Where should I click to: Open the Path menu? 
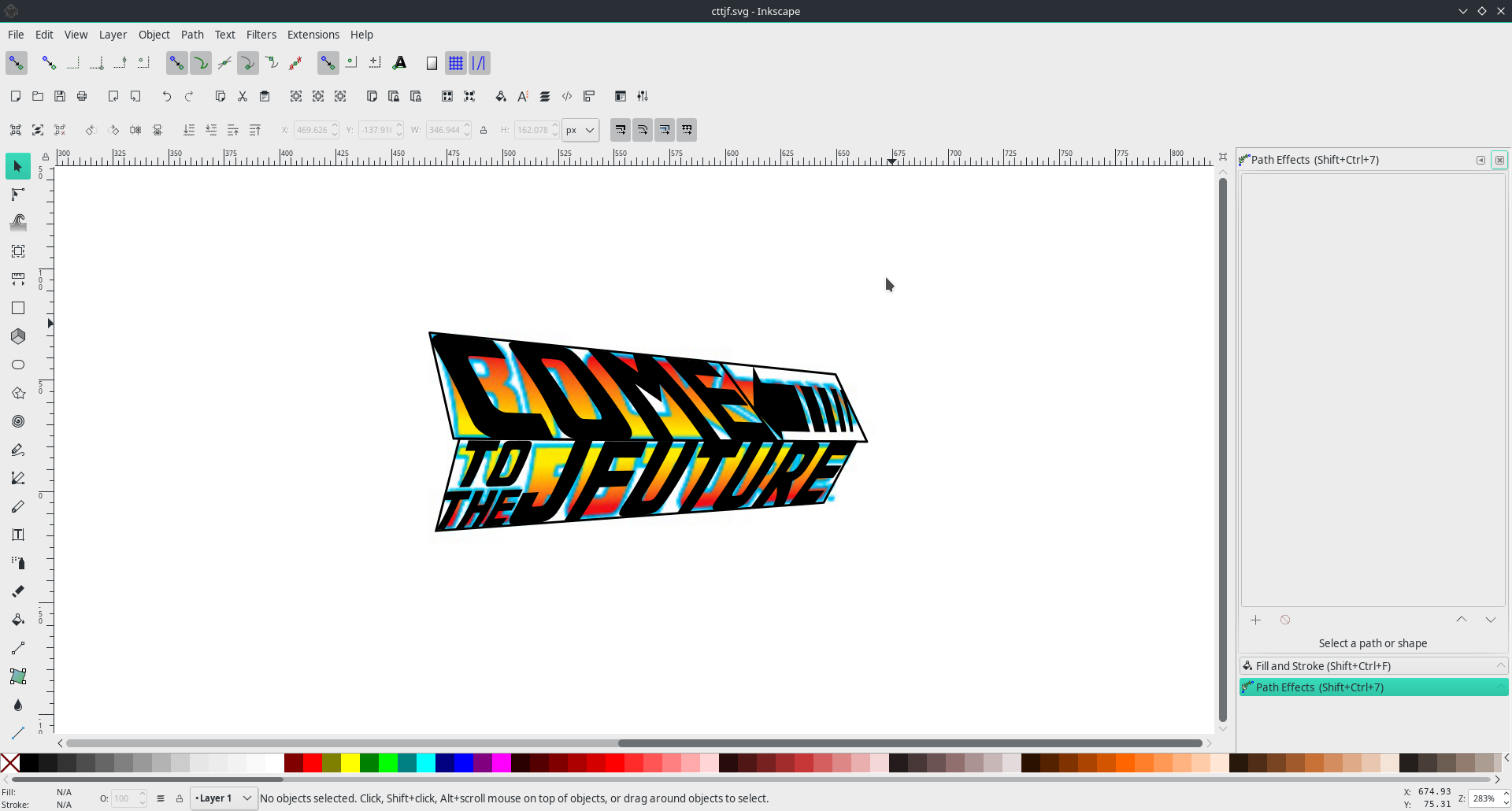click(192, 35)
